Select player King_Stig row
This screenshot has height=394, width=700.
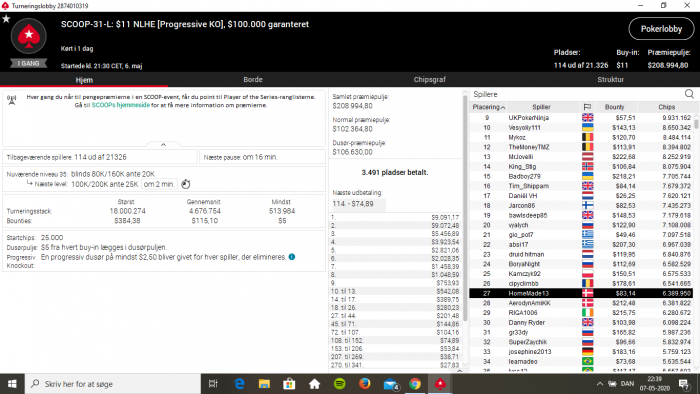coord(581,166)
